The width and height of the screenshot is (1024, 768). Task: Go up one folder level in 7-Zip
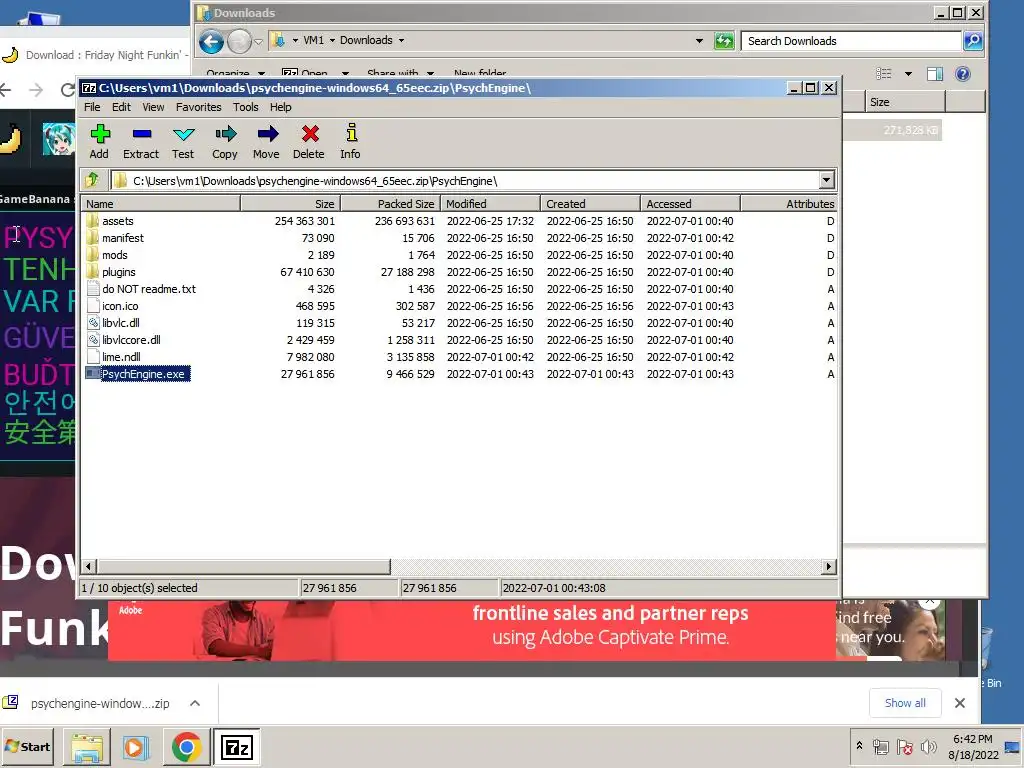tap(92, 180)
